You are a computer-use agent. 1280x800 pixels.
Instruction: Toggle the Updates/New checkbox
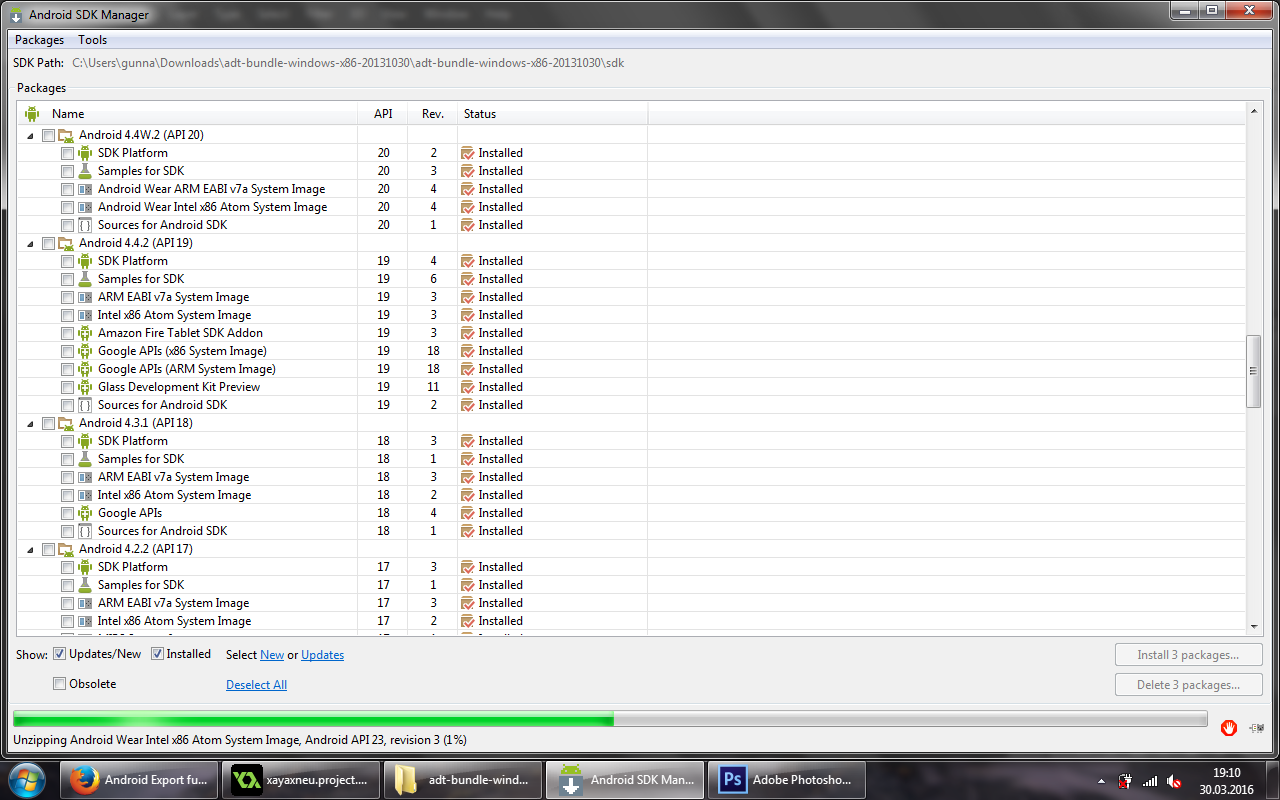pyautogui.click(x=60, y=654)
